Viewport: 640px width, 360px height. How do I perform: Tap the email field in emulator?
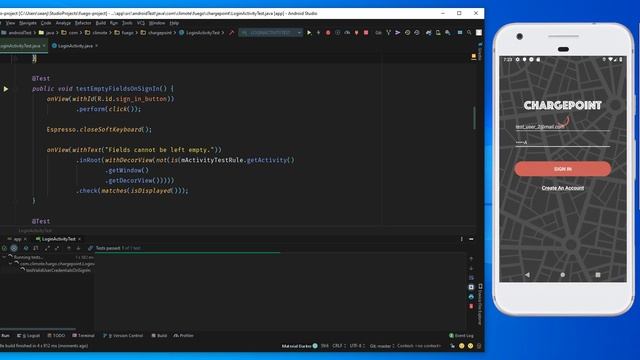coord(562,127)
